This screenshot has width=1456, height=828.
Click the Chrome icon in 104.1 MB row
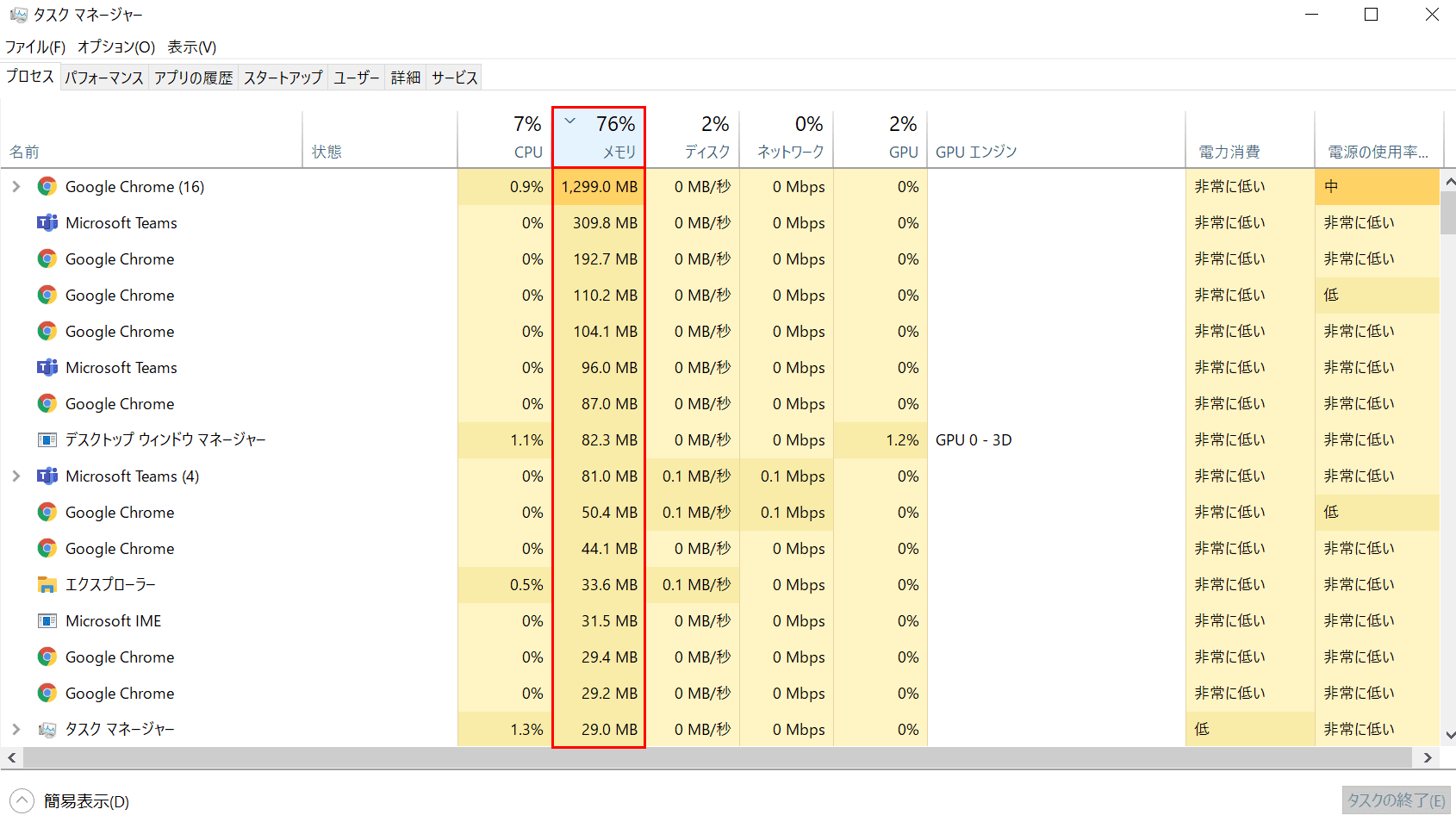(x=47, y=331)
